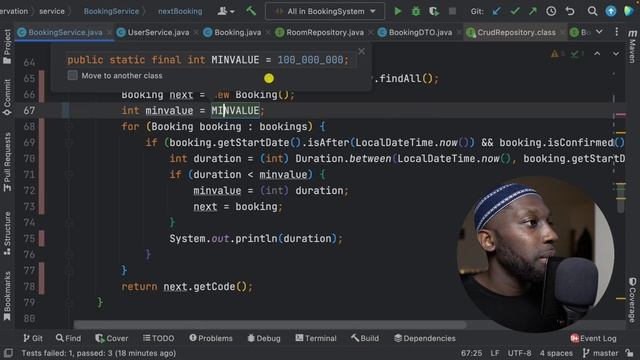Go to previous highlighted error arrow

[x=597, y=53]
